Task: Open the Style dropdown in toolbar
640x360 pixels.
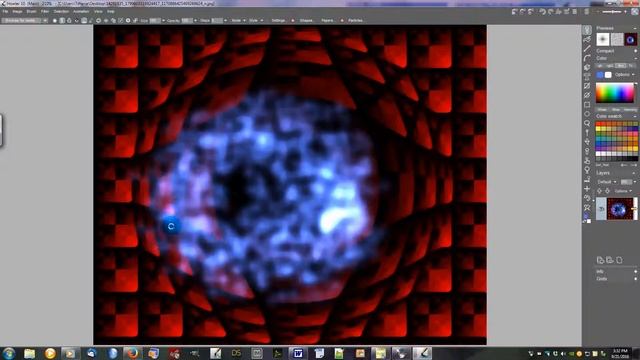Action: coord(256,20)
